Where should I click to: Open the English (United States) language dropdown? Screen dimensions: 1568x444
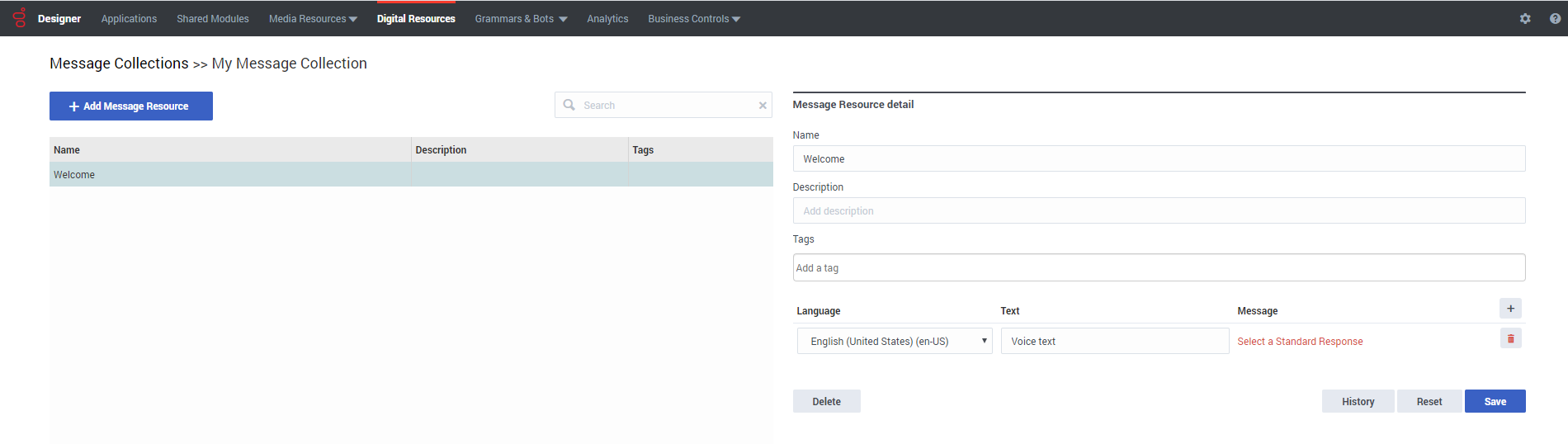pyautogui.click(x=894, y=341)
